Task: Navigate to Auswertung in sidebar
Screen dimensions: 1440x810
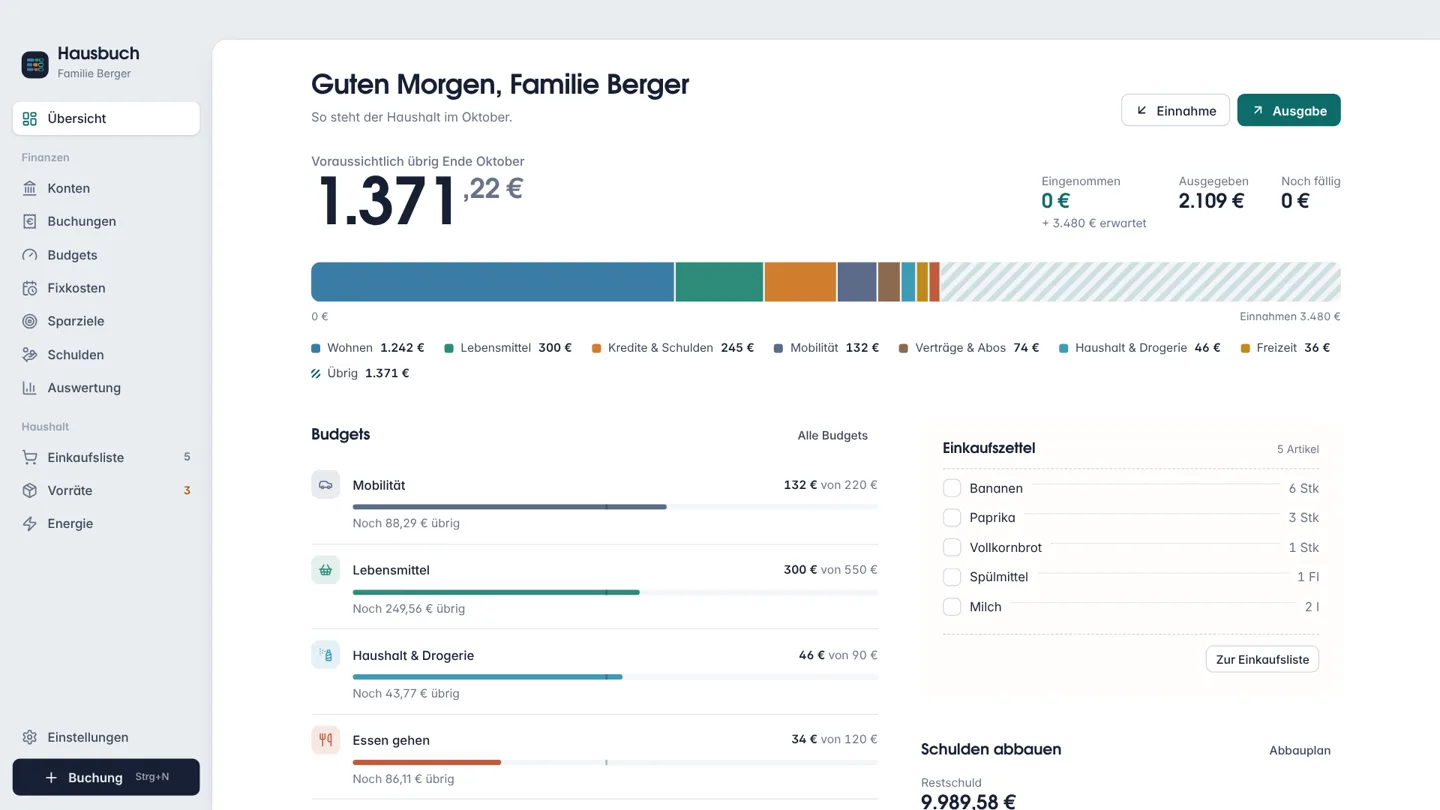Action: (106, 388)
